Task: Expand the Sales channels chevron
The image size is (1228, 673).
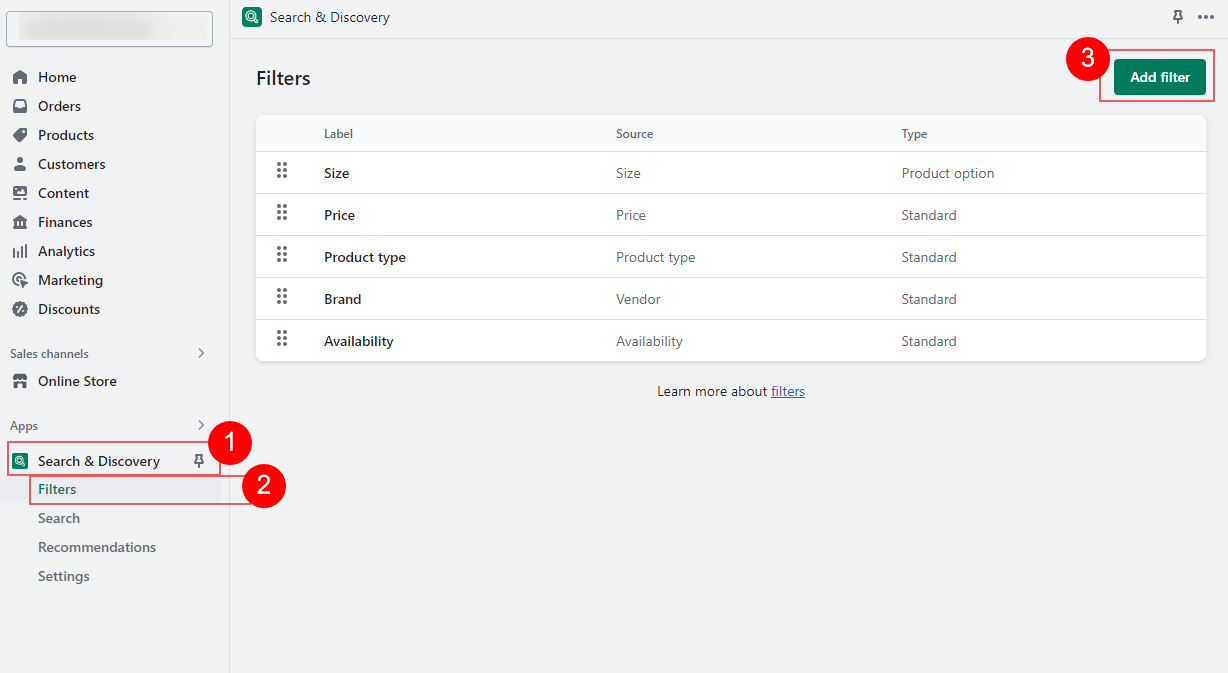Action: coord(201,353)
